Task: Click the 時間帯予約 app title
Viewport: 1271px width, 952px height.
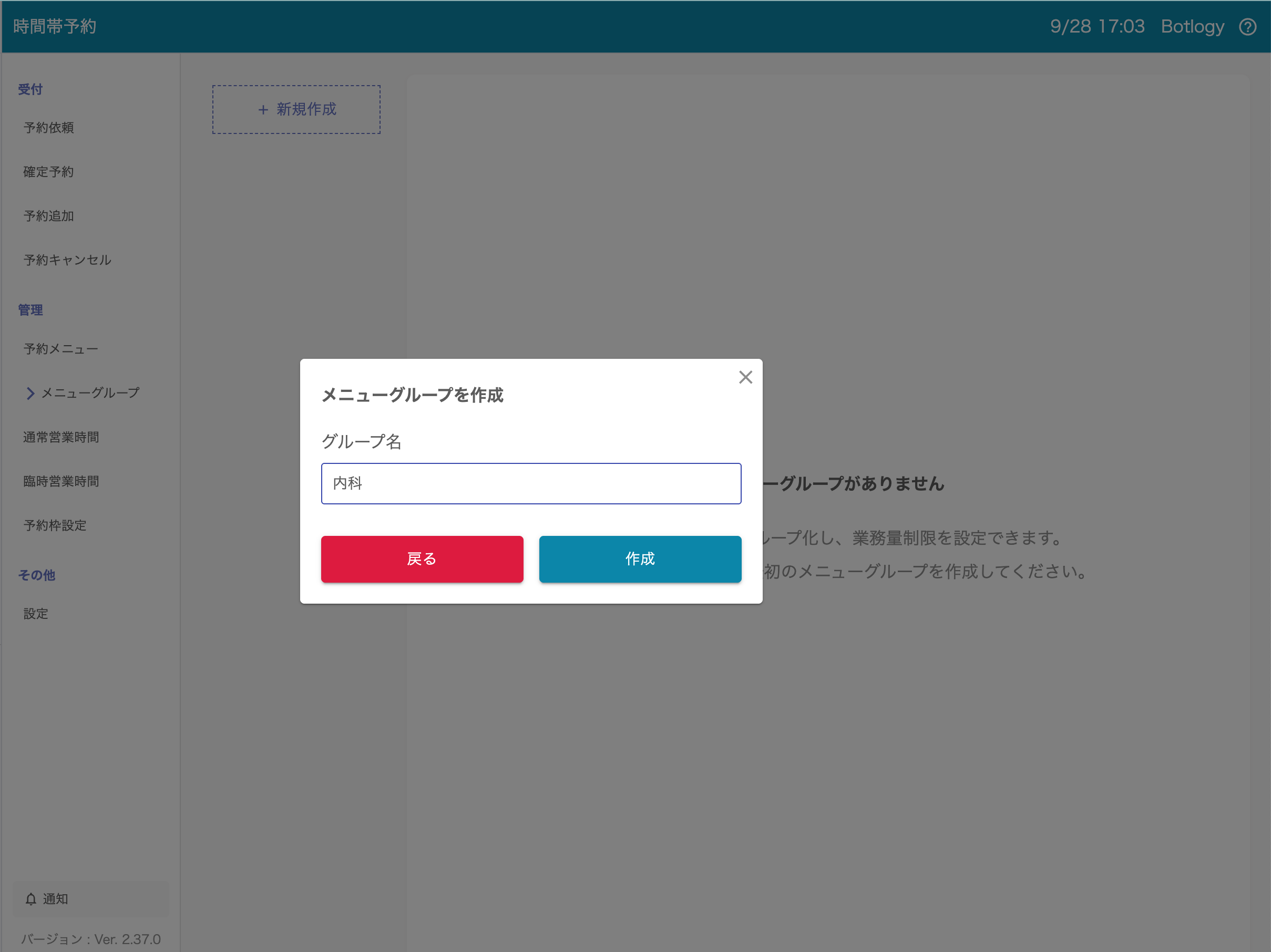Action: pyautogui.click(x=55, y=26)
